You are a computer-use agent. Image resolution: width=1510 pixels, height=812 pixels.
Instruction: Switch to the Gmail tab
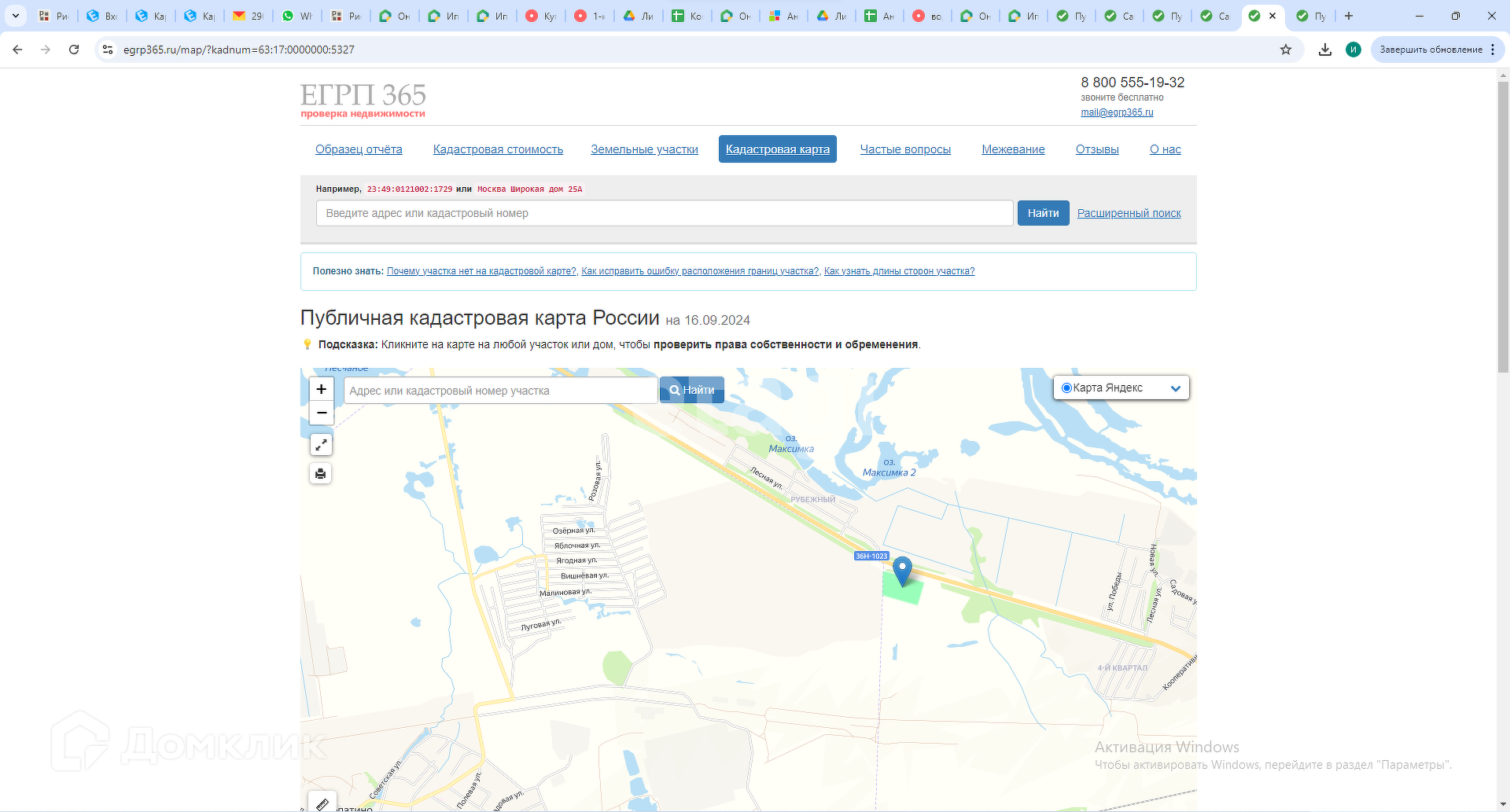pos(248,16)
